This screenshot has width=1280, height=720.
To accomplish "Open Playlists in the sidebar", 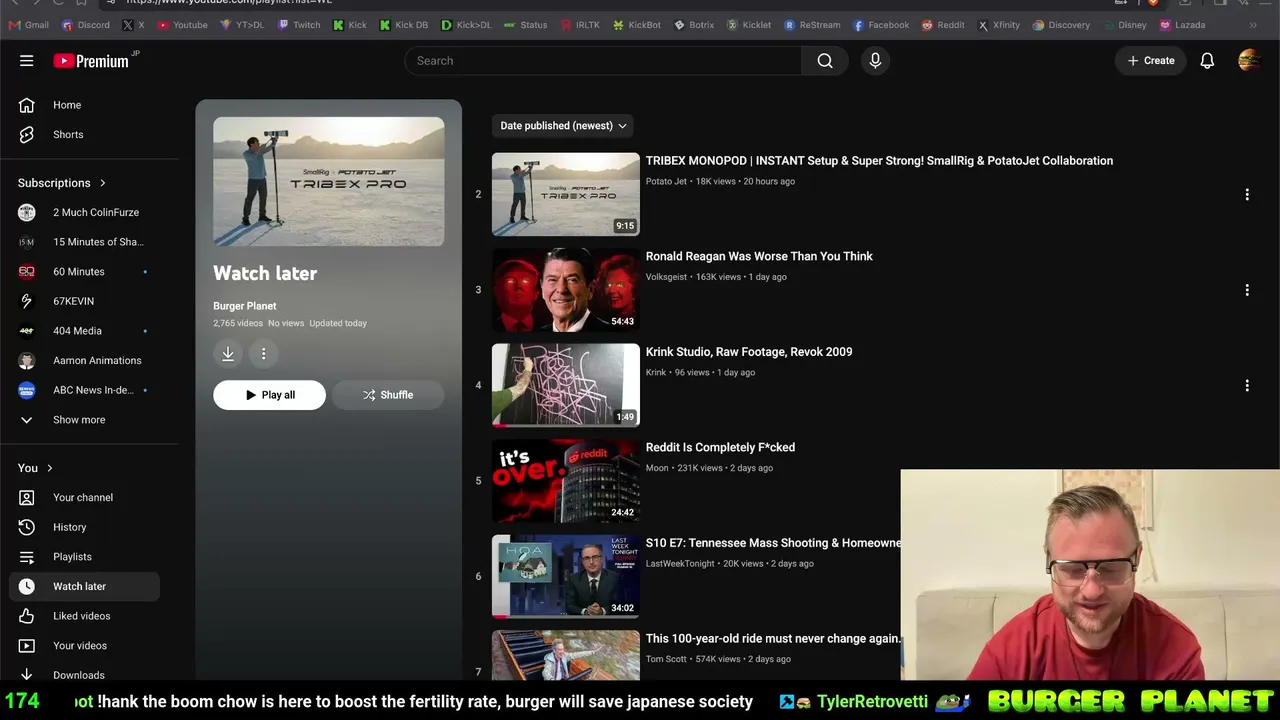I will [x=85, y=557].
